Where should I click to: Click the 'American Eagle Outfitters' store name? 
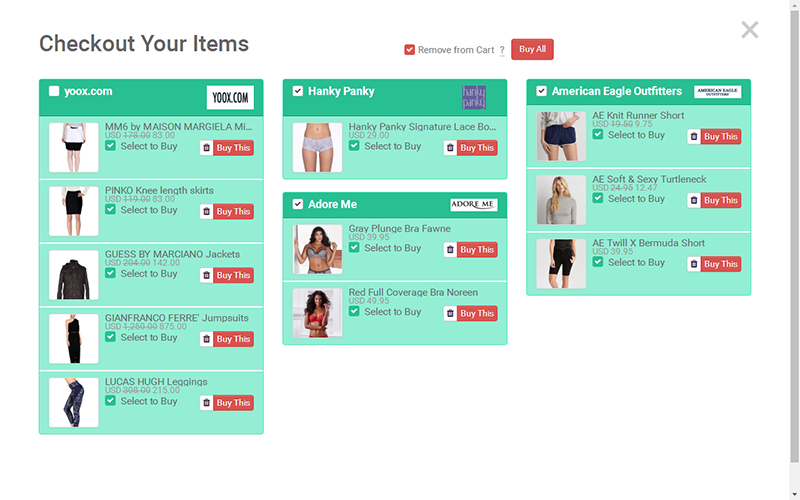click(x=617, y=91)
